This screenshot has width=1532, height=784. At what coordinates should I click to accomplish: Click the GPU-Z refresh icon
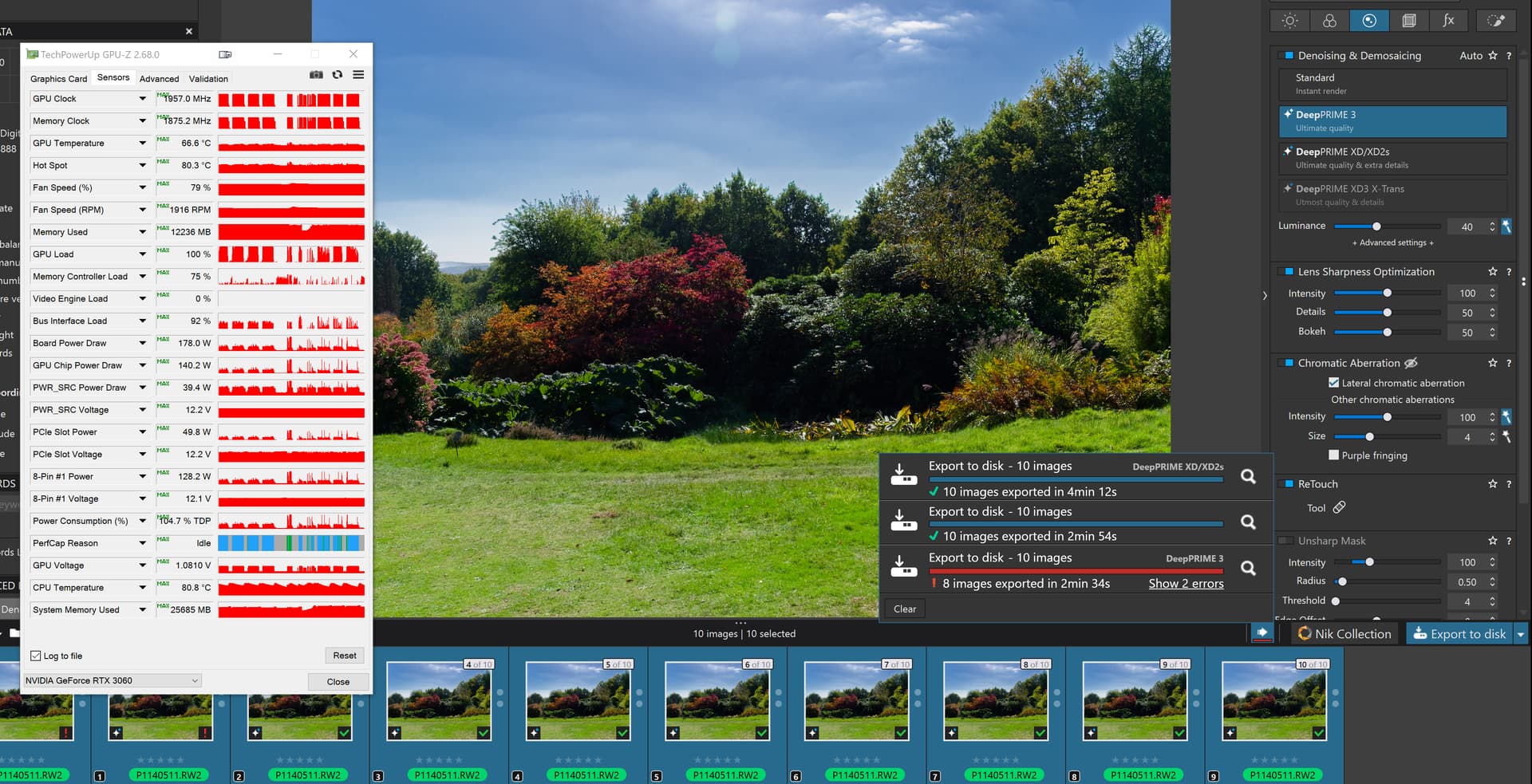coord(338,75)
